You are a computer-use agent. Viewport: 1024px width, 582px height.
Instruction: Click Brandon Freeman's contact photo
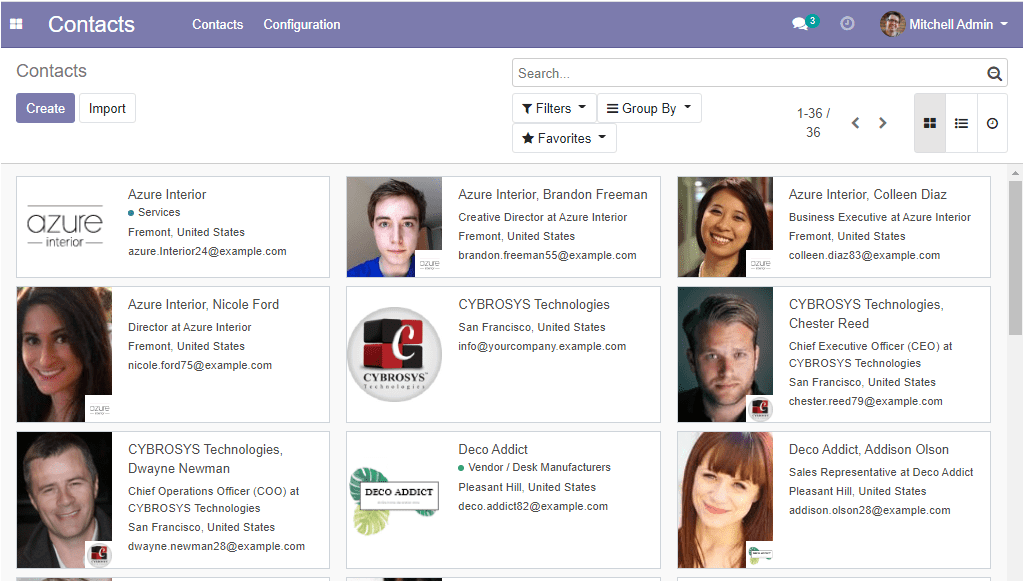tap(394, 227)
